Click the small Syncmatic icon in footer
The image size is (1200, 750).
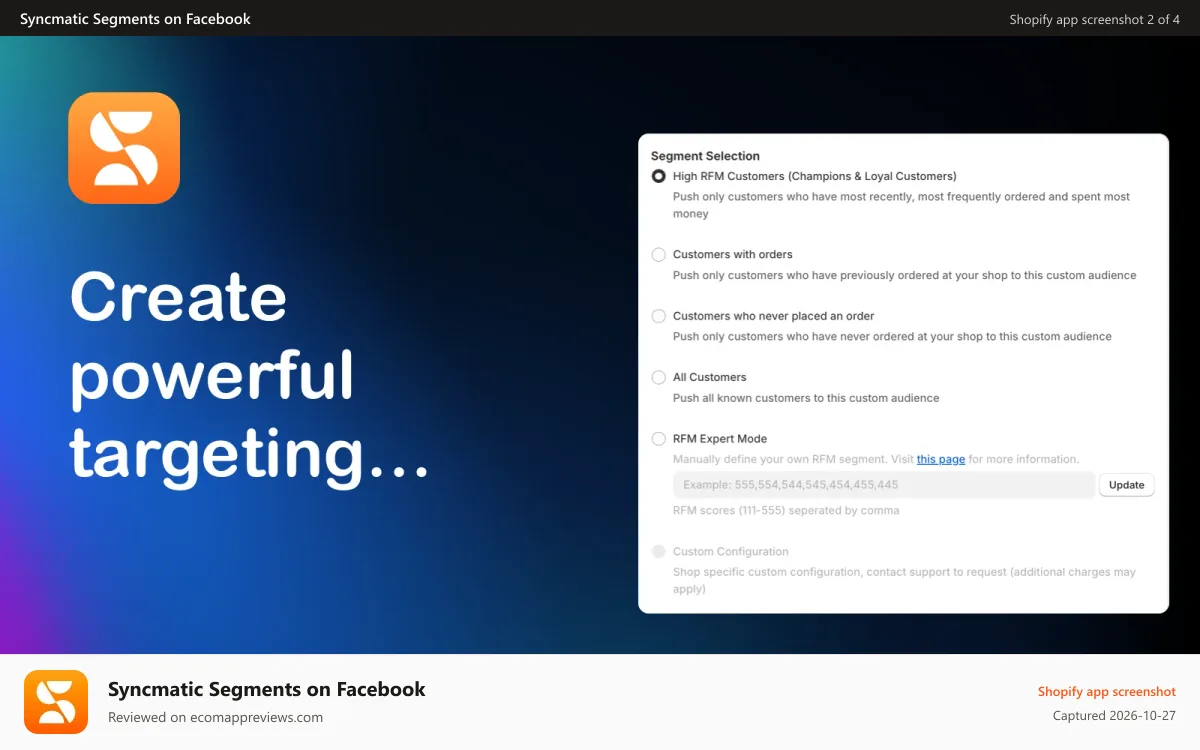click(56, 702)
